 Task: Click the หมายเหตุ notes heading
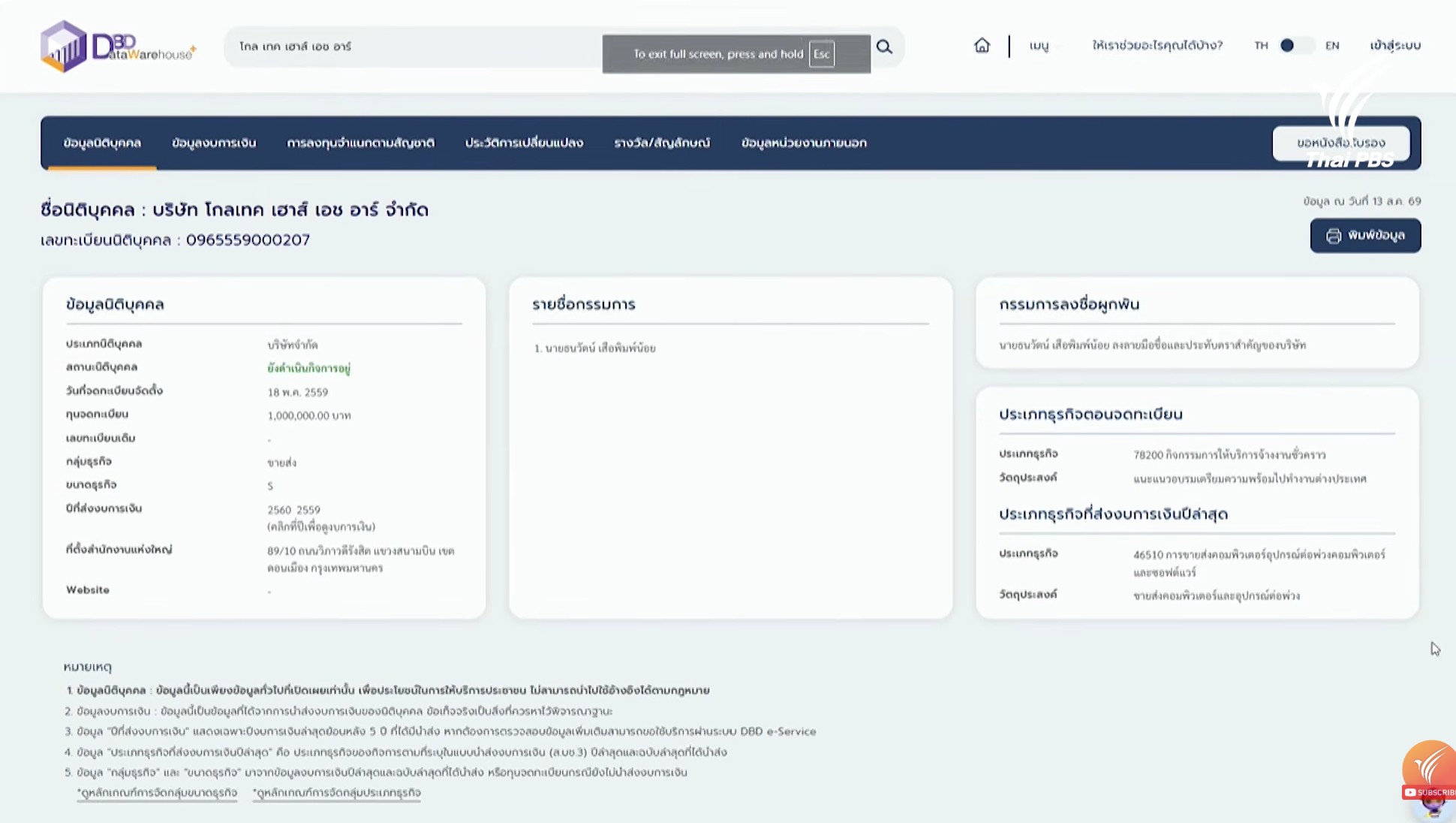[87, 667]
